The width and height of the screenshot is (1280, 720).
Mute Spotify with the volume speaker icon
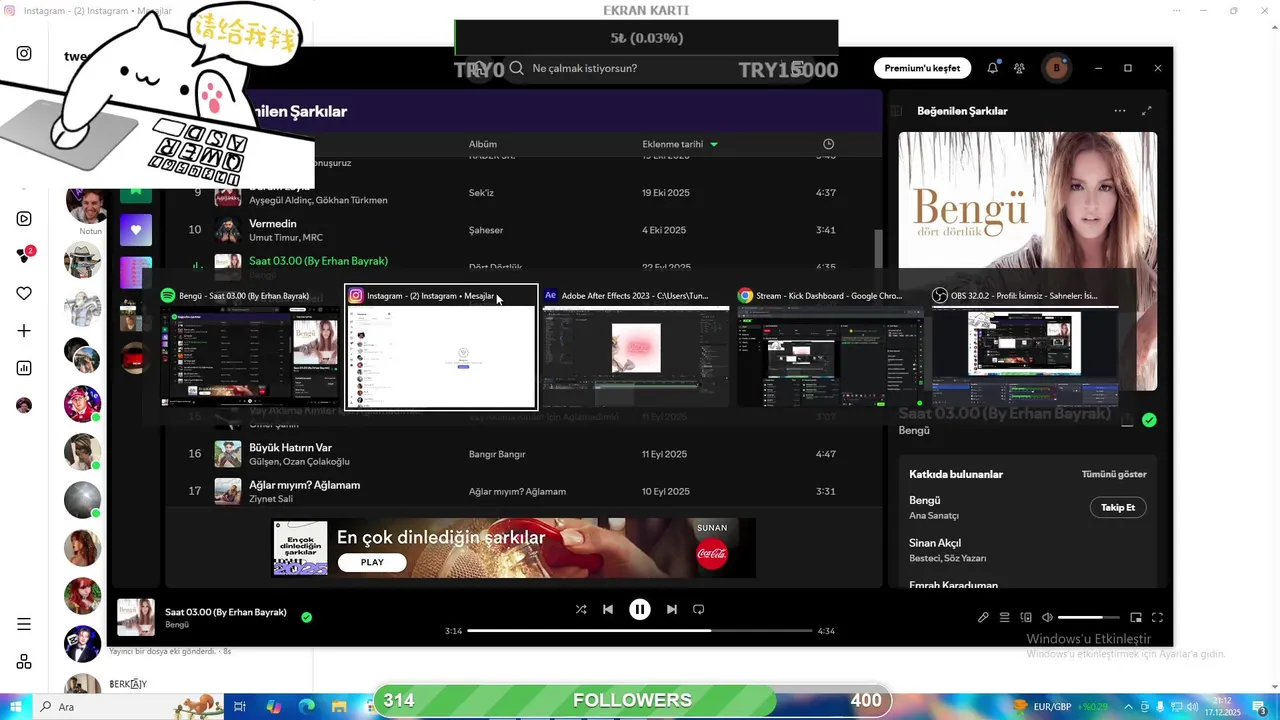1047,618
